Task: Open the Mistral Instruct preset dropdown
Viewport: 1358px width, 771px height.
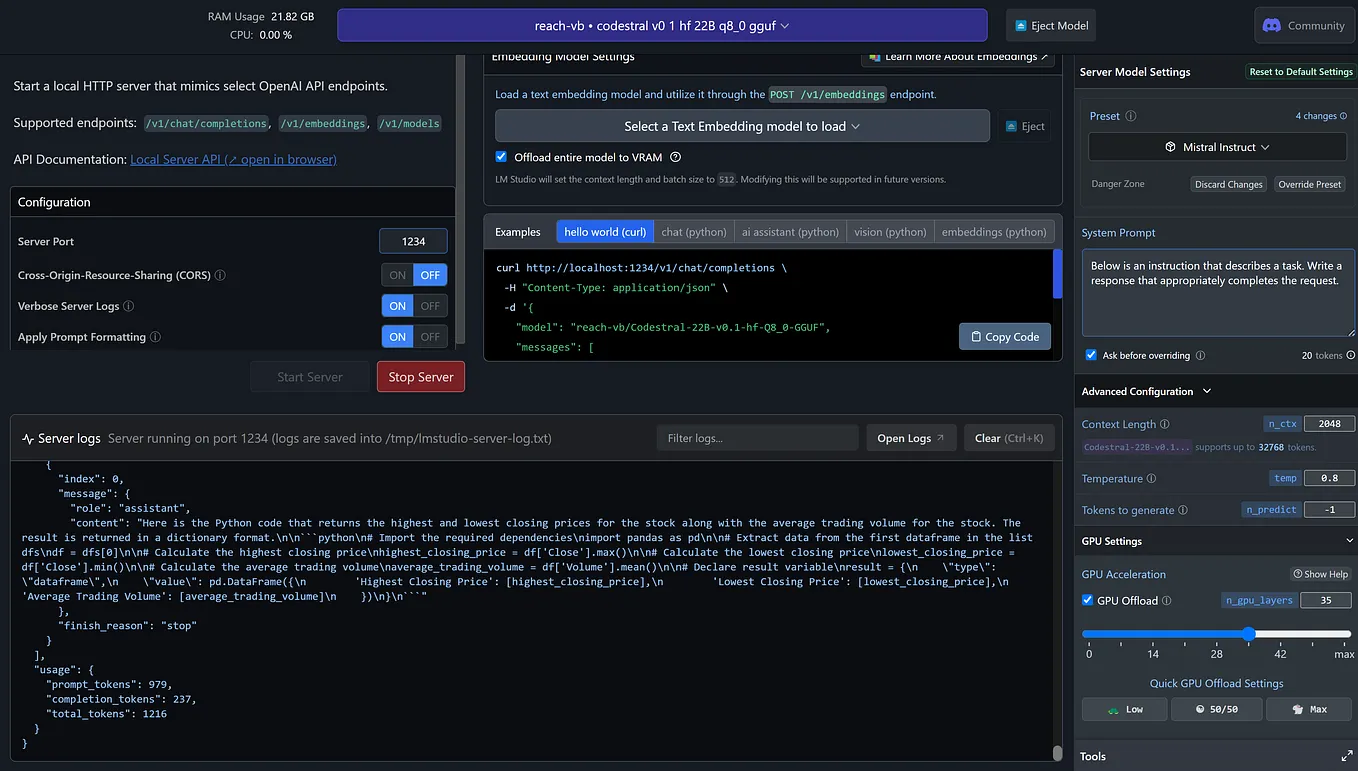Action: click(x=1216, y=146)
